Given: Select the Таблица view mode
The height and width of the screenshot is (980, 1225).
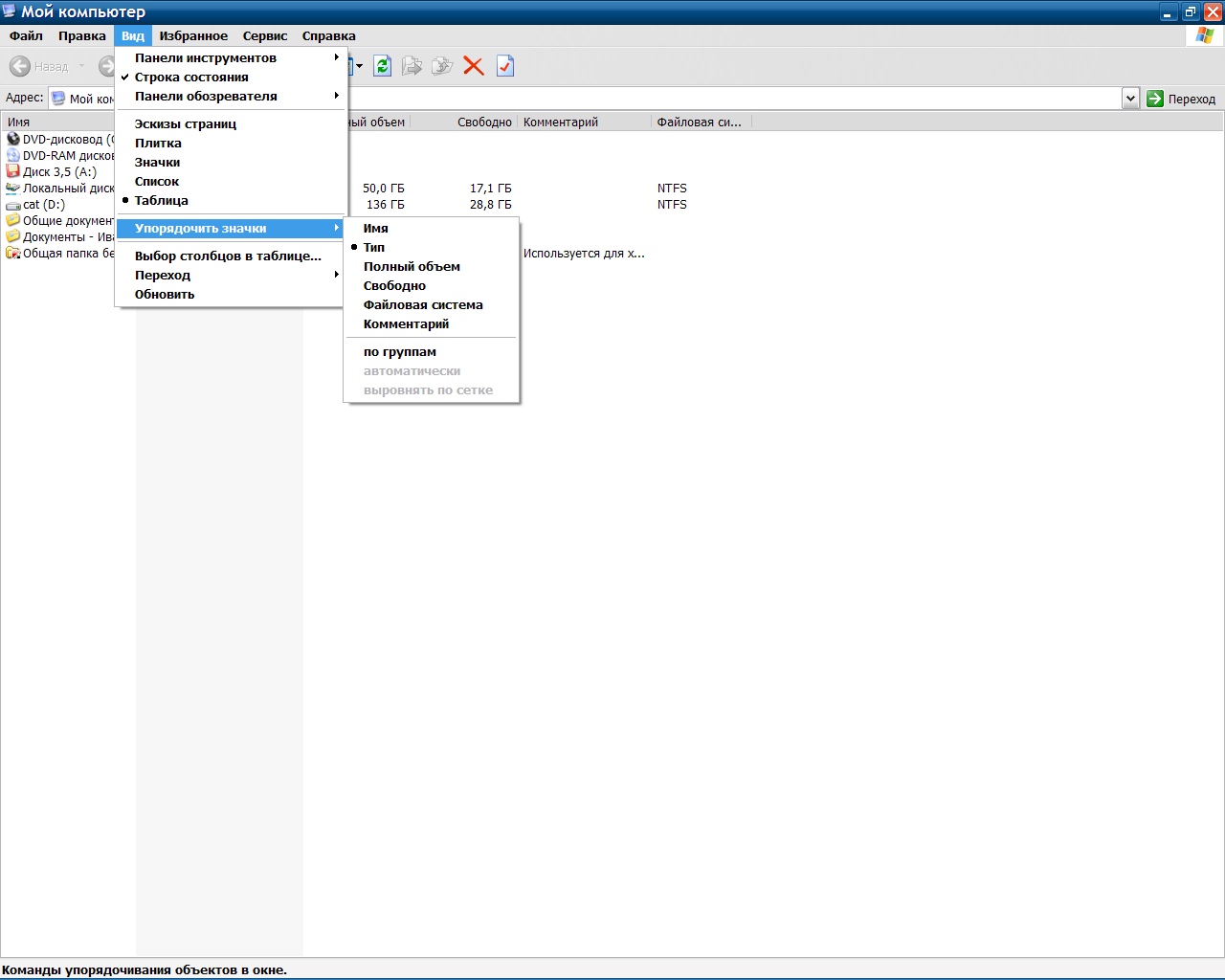Looking at the screenshot, I should pyautogui.click(x=230, y=200).
